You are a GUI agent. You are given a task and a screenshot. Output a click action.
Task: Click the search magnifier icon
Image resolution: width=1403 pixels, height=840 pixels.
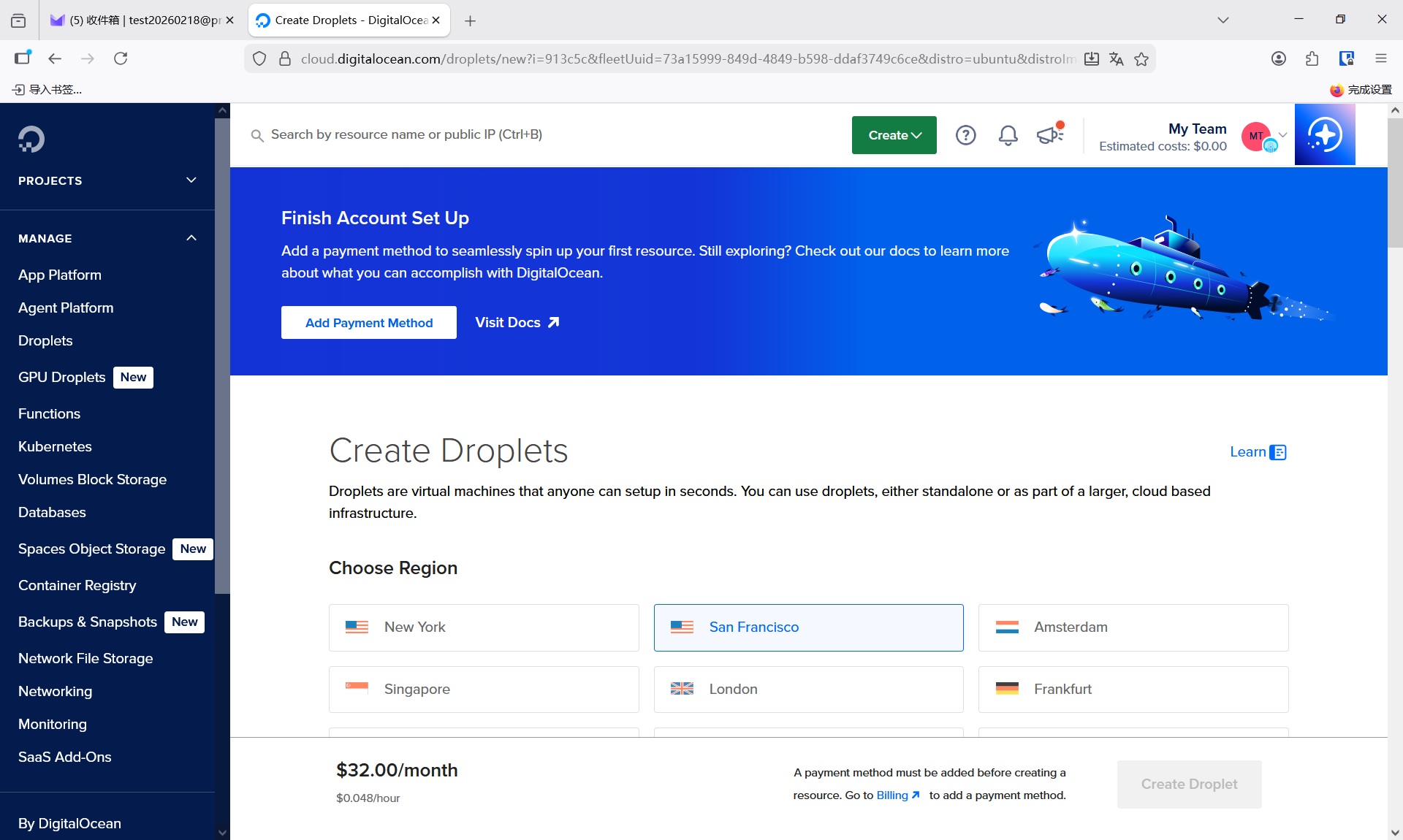(257, 135)
